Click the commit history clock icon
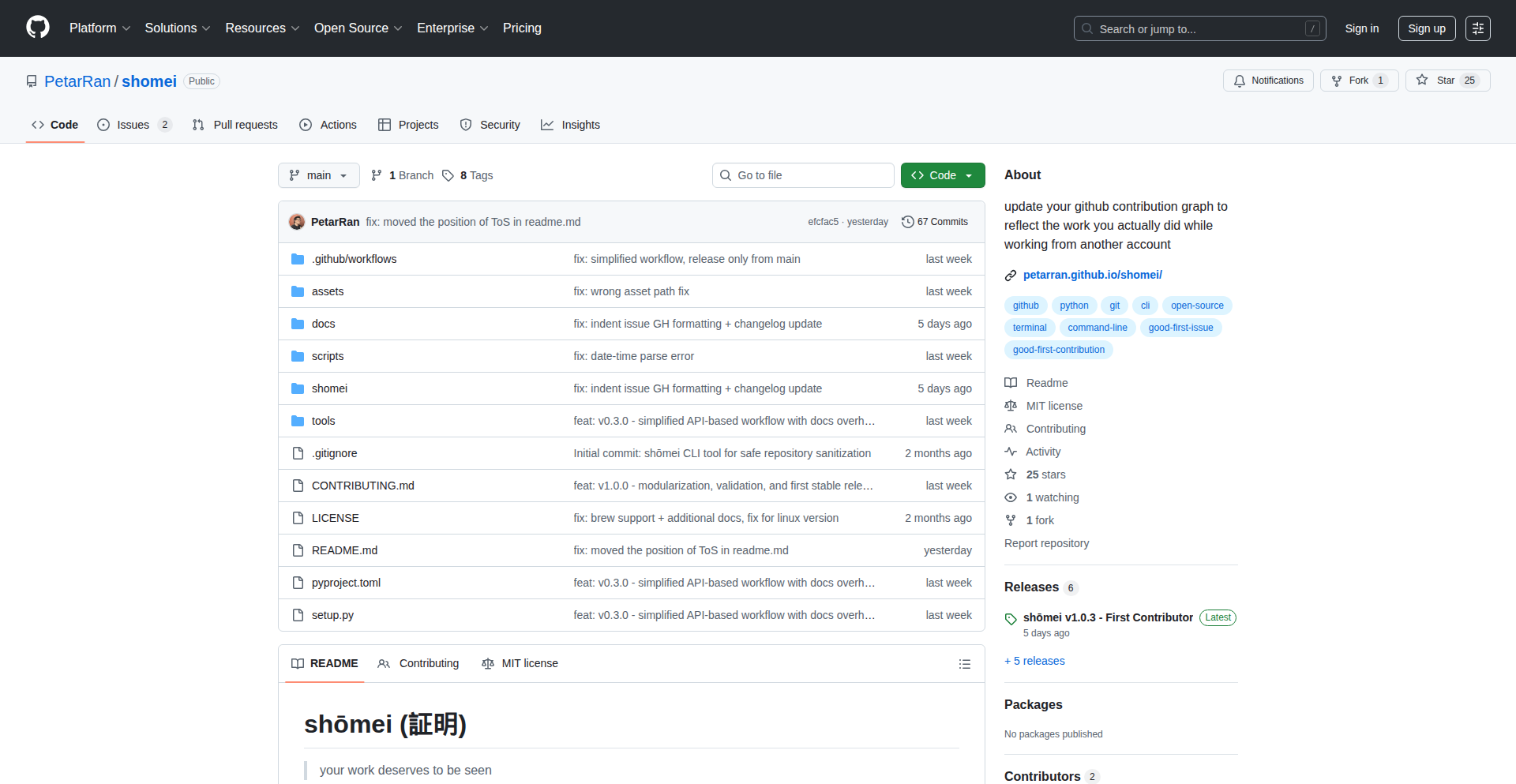 tap(907, 222)
